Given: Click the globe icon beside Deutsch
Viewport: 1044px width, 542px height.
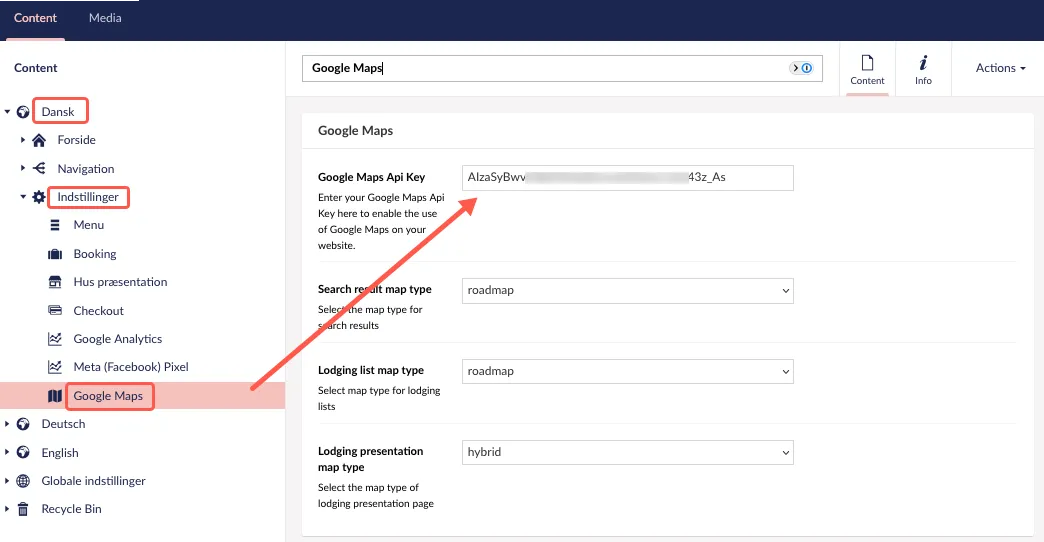Looking at the screenshot, I should click(x=23, y=423).
